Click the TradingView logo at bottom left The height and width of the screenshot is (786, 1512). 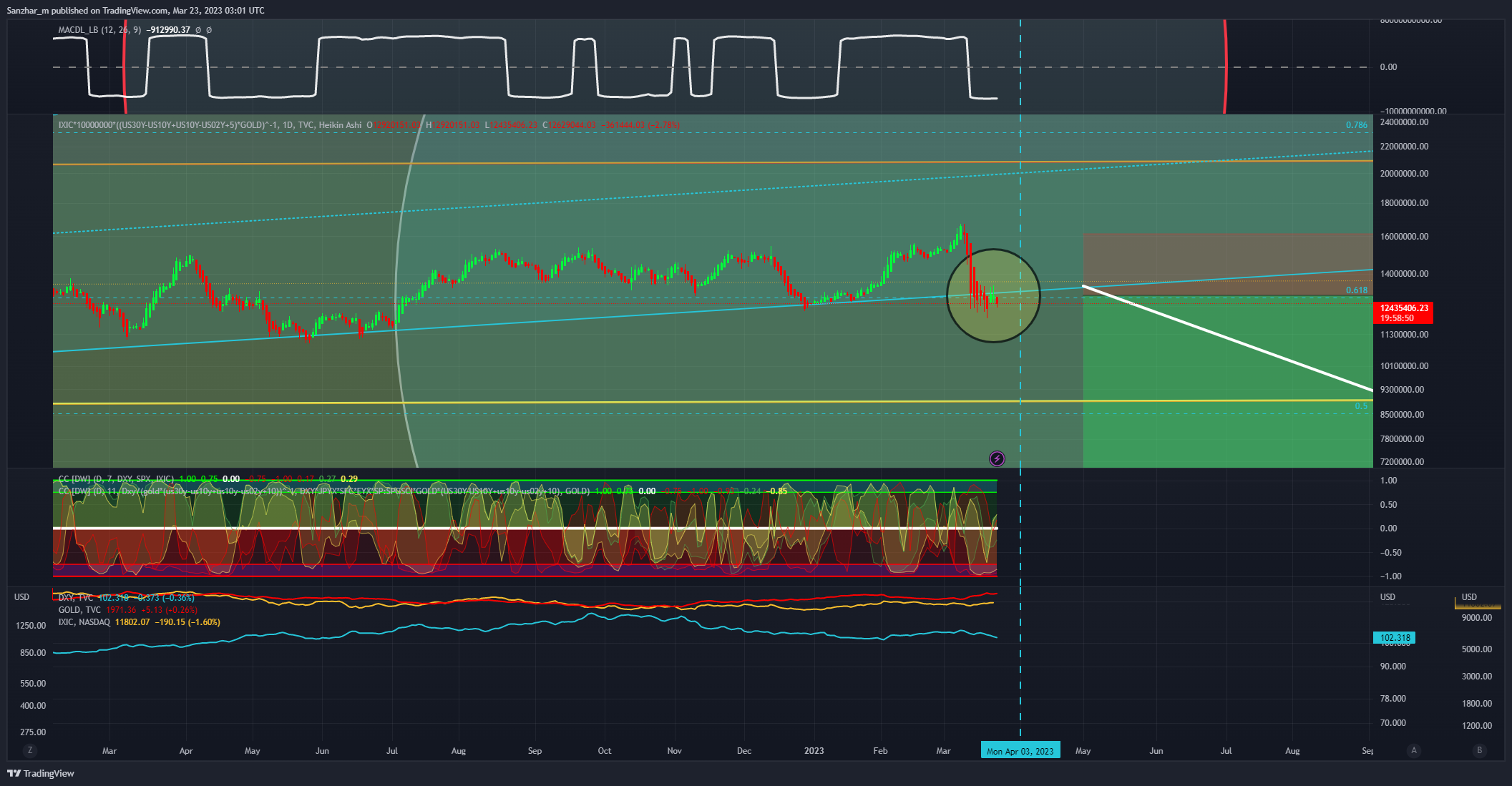pos(41,773)
